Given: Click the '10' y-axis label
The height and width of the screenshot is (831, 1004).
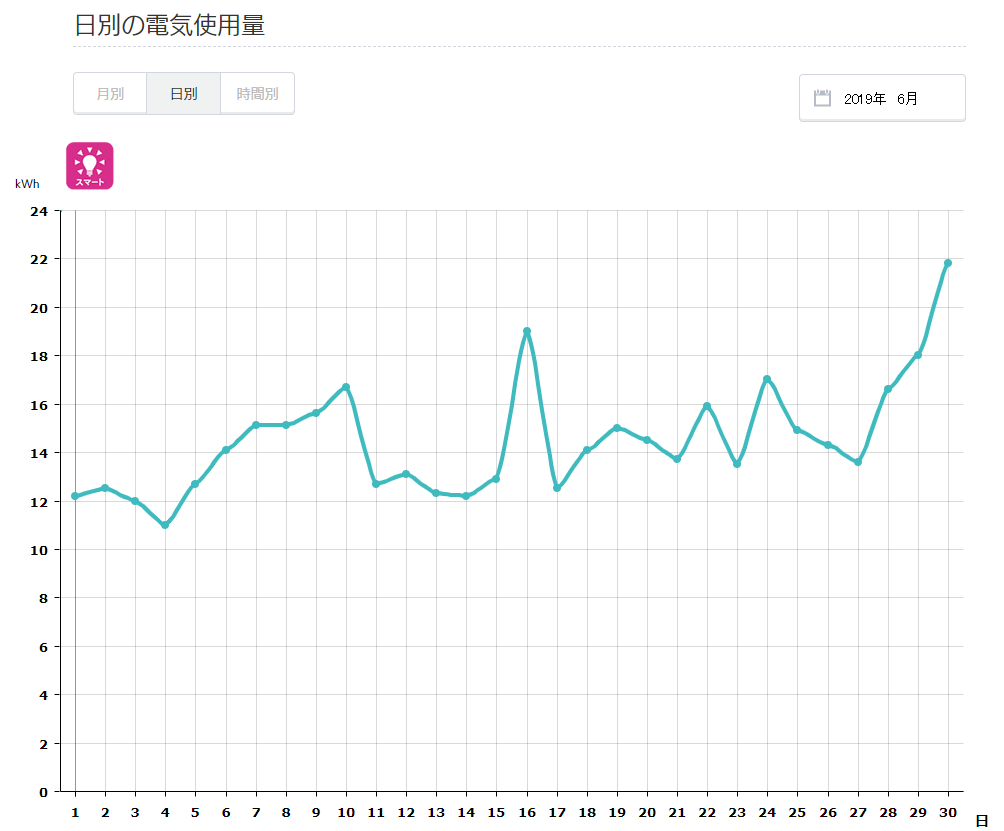Looking at the screenshot, I should click(39, 550).
